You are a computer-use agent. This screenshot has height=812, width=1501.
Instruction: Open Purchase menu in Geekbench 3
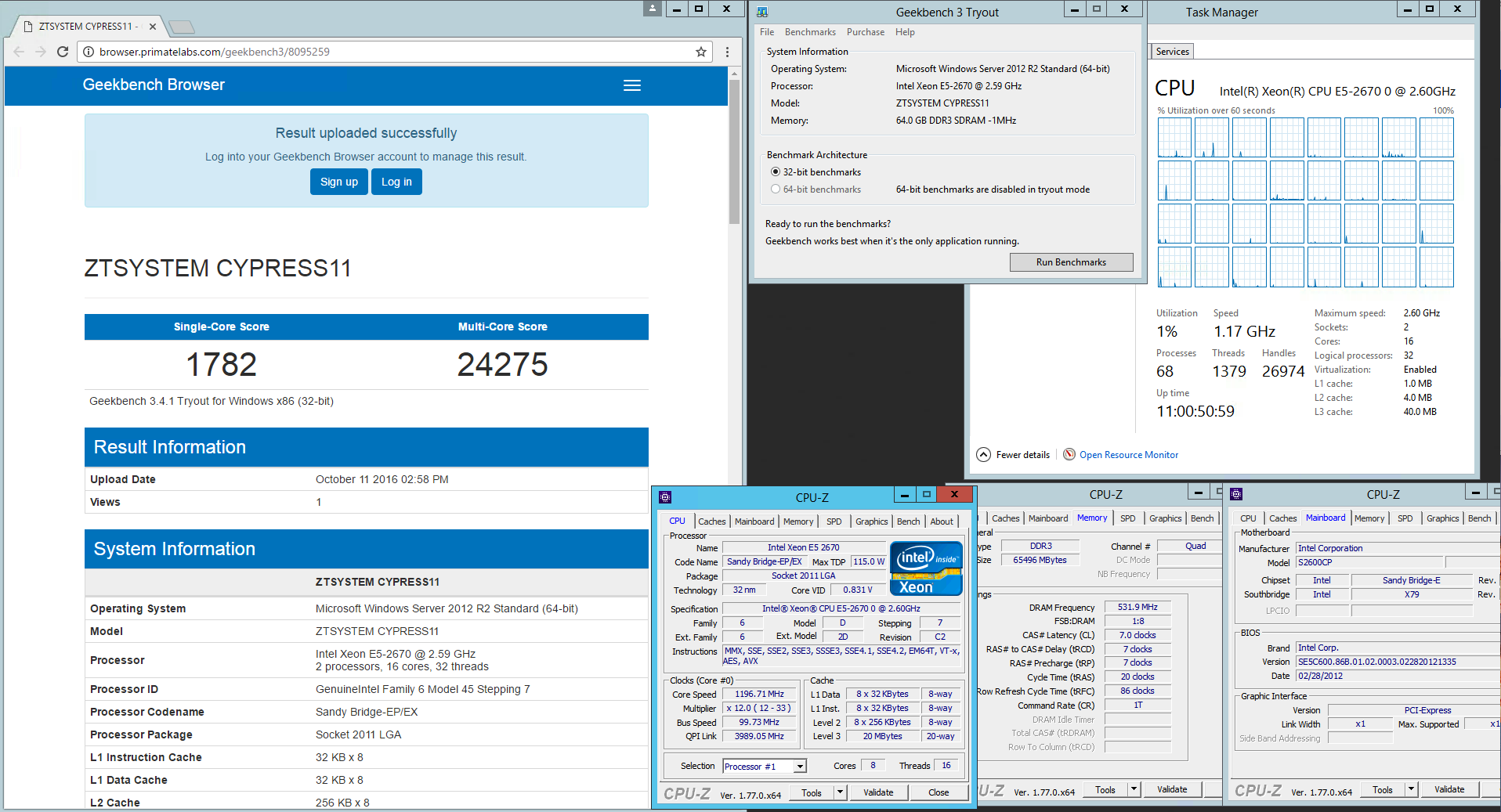tap(866, 32)
